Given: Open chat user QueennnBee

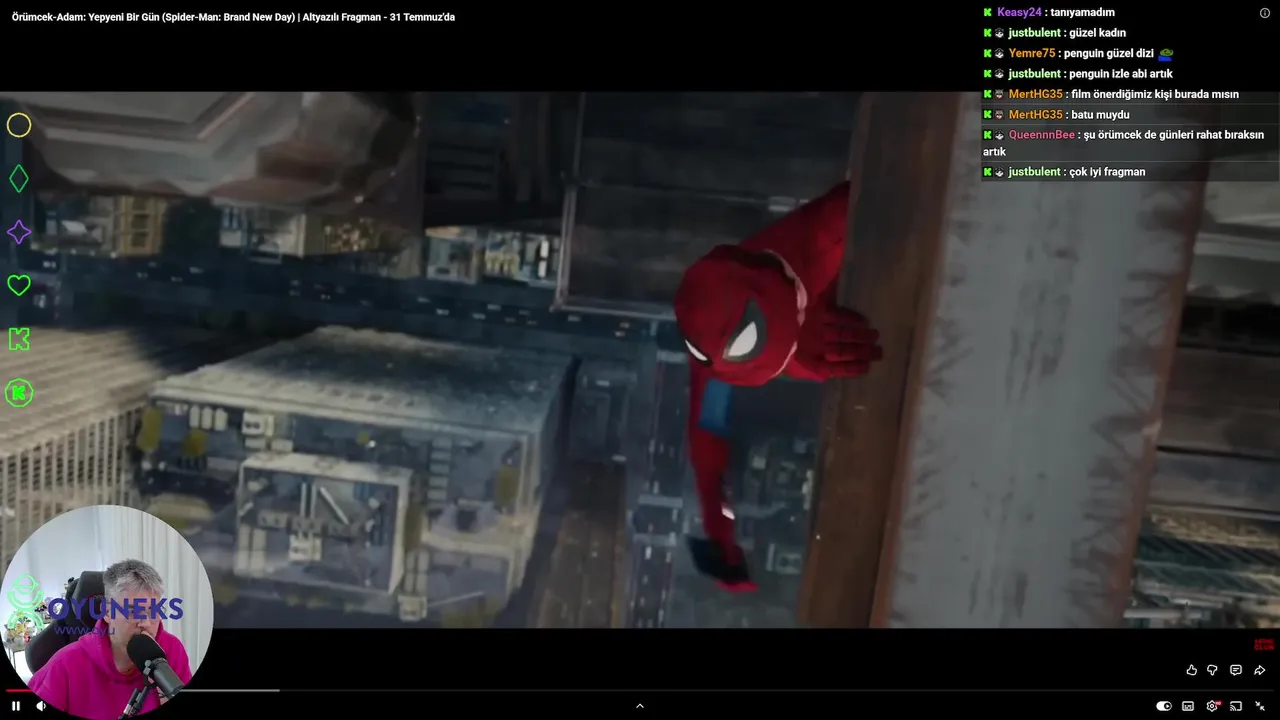Looking at the screenshot, I should [x=1042, y=135].
